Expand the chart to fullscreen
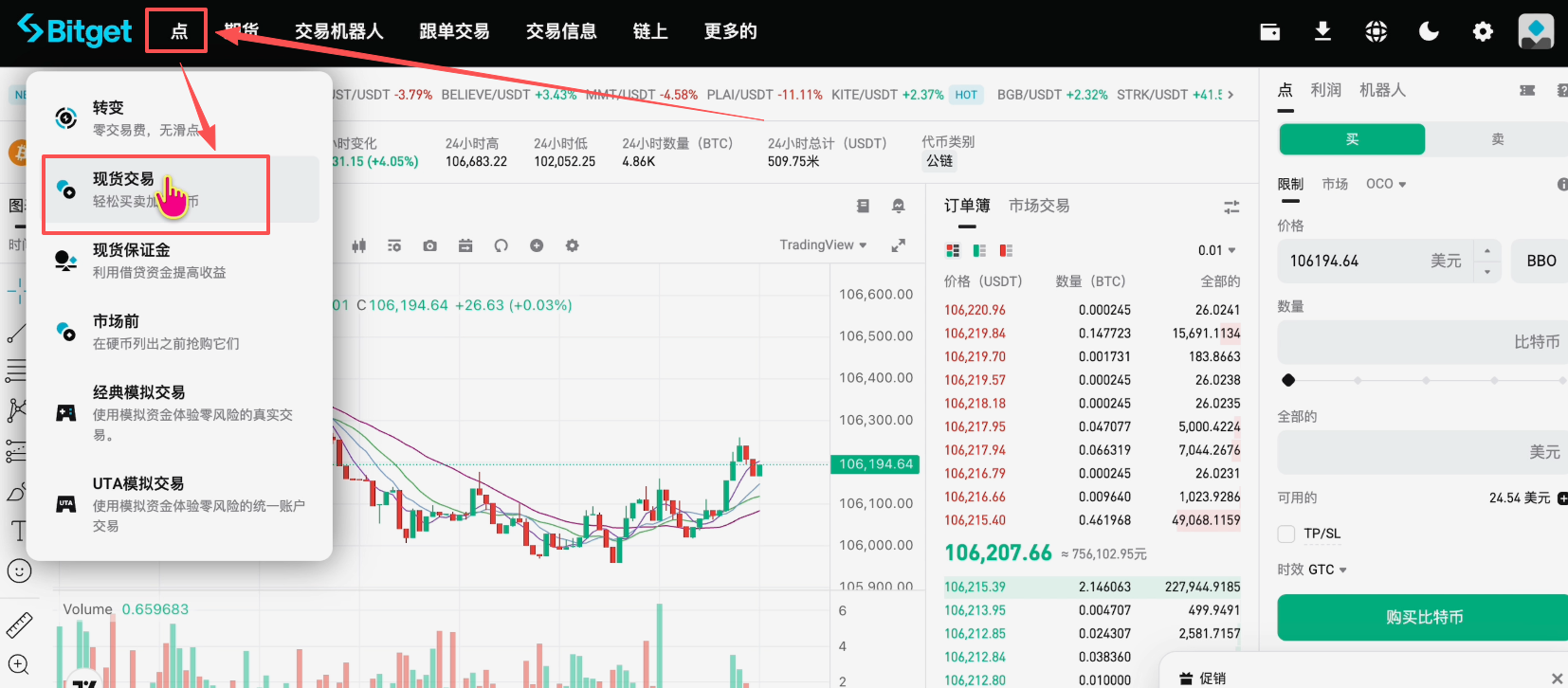The height and width of the screenshot is (688, 1568). pos(898,245)
